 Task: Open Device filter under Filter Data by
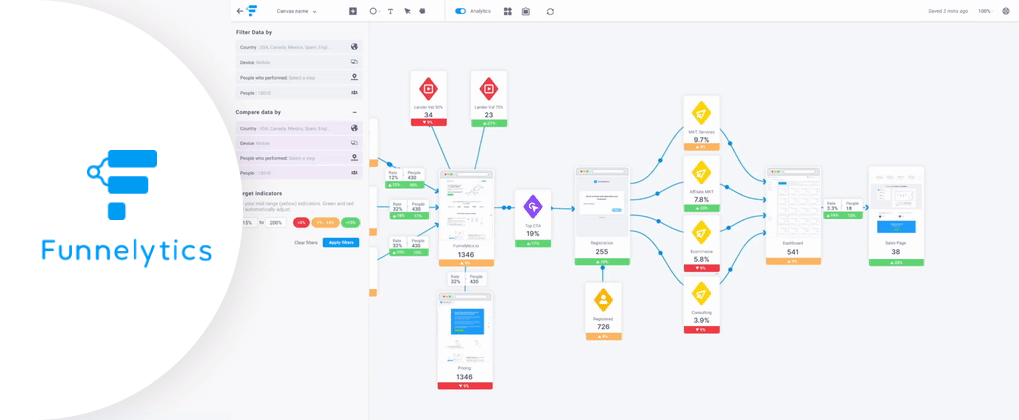(299, 62)
